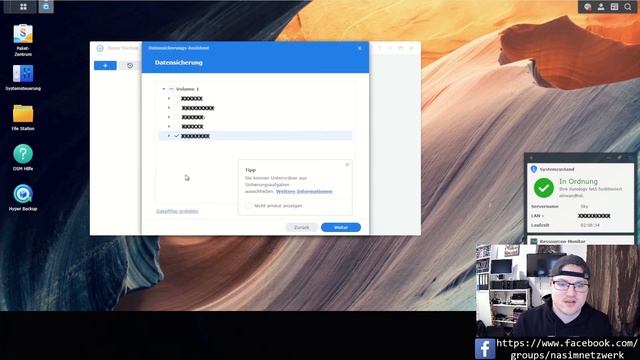Expand the first folder under Volume 1
Screen dimensions: 640x360
(169, 99)
